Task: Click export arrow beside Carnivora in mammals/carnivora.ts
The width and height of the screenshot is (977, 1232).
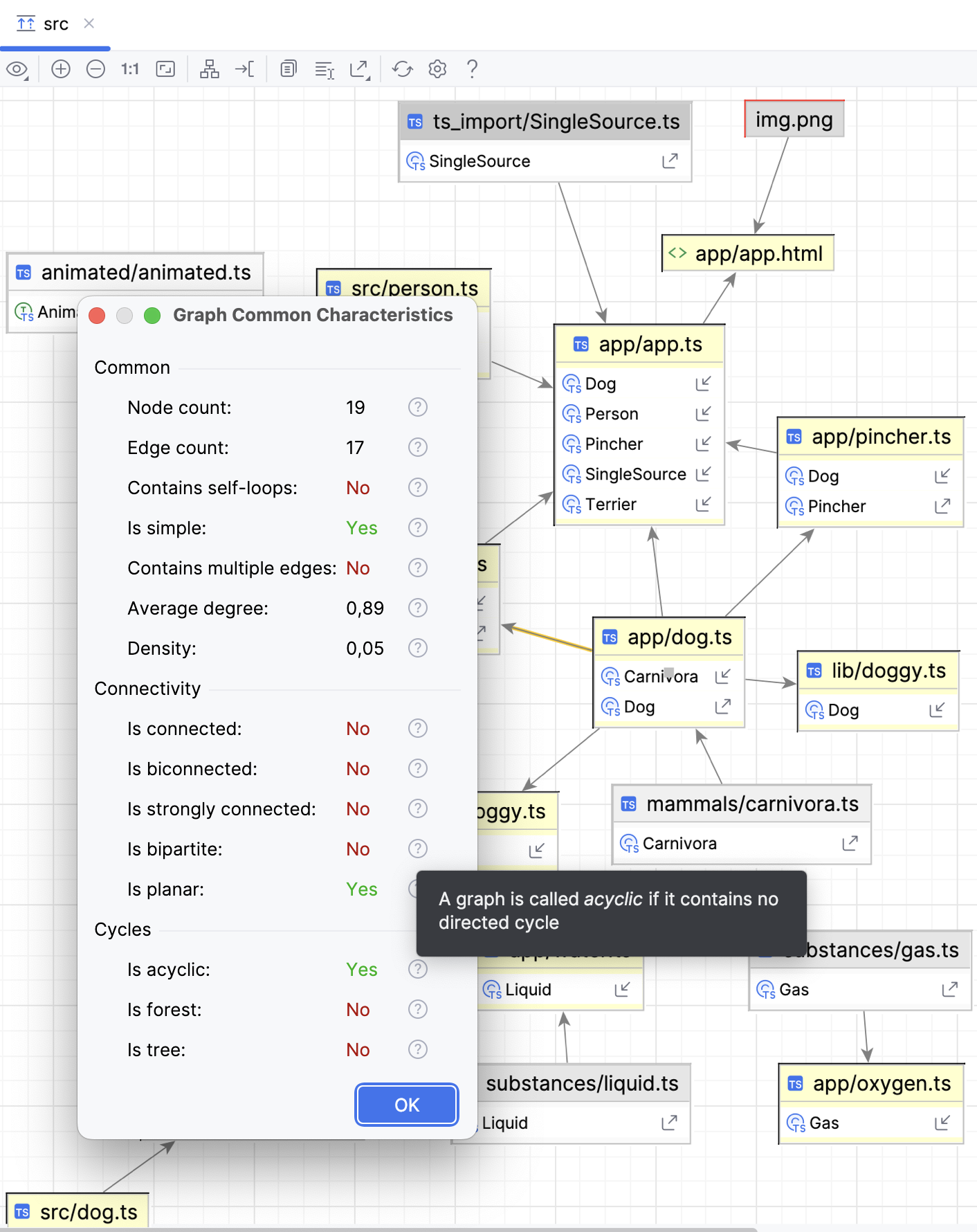Action: [850, 843]
